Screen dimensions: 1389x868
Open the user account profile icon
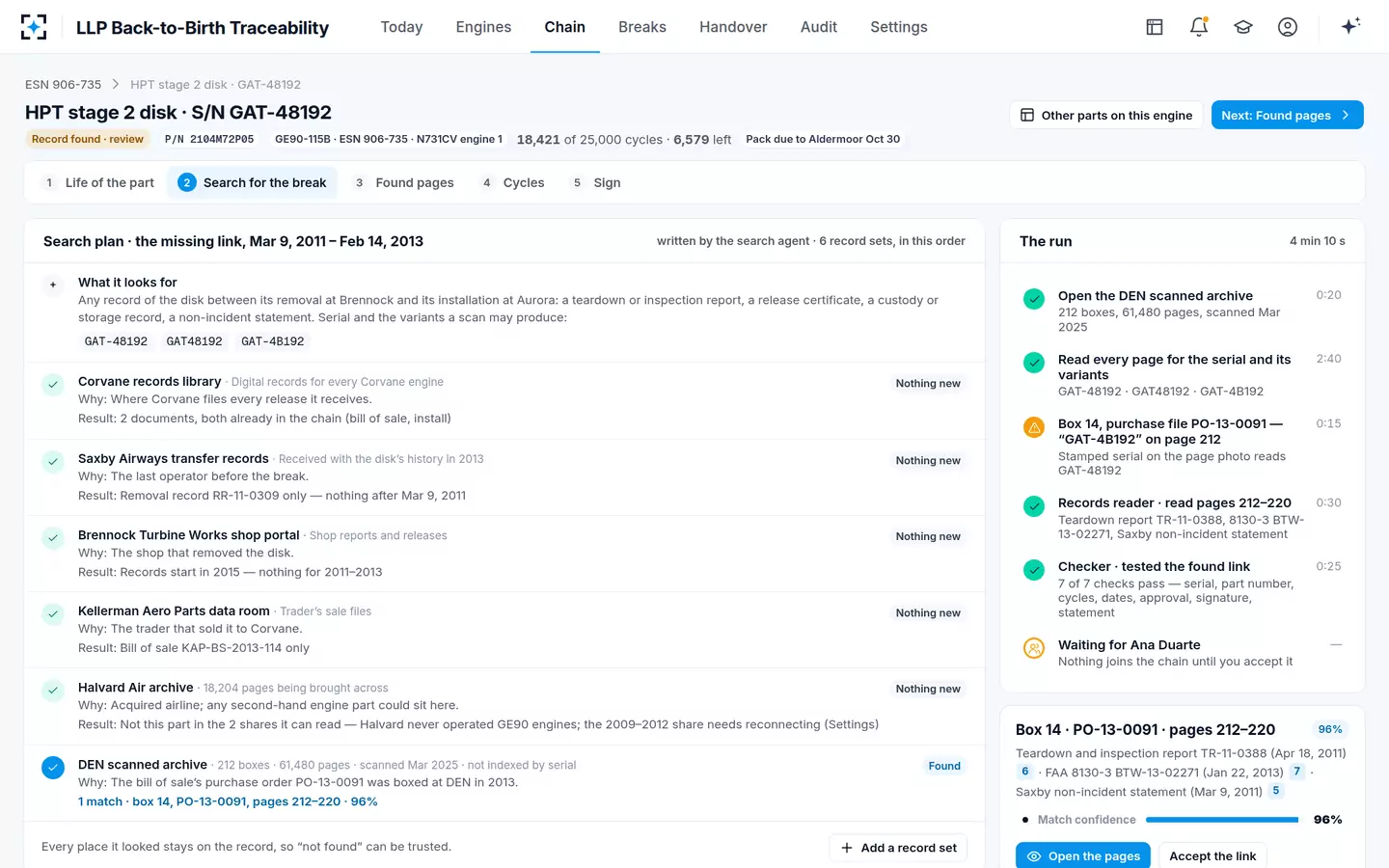[x=1288, y=27]
